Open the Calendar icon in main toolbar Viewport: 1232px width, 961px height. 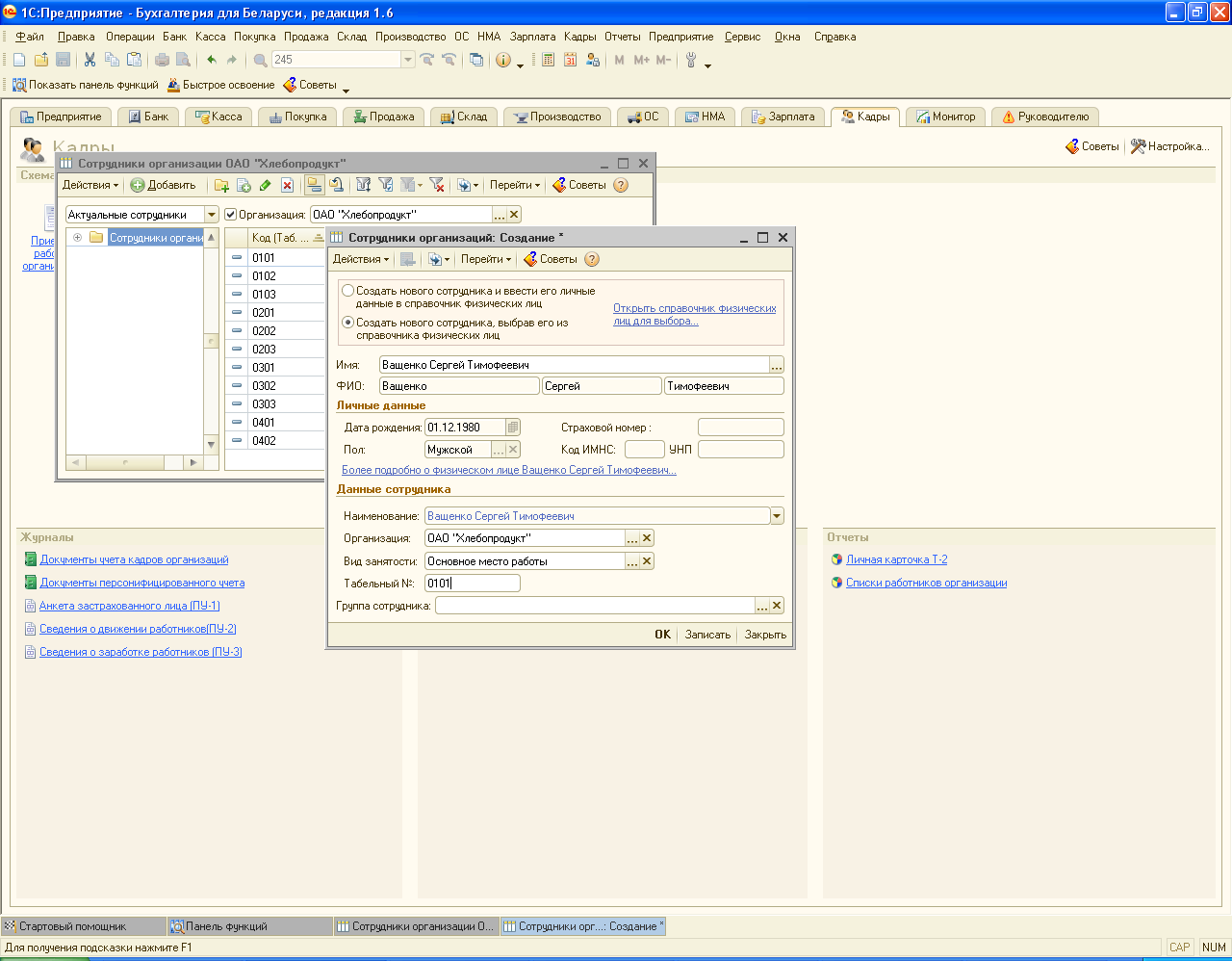[x=570, y=60]
